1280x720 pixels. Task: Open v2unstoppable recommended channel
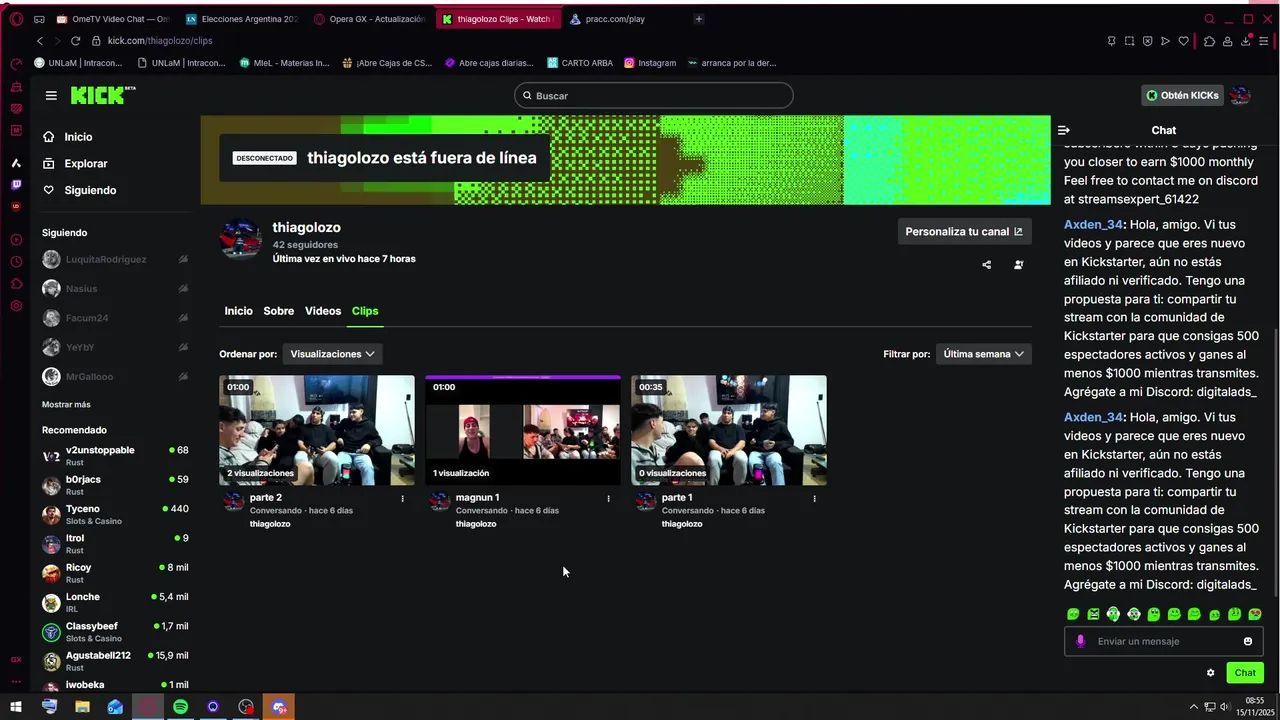point(115,455)
